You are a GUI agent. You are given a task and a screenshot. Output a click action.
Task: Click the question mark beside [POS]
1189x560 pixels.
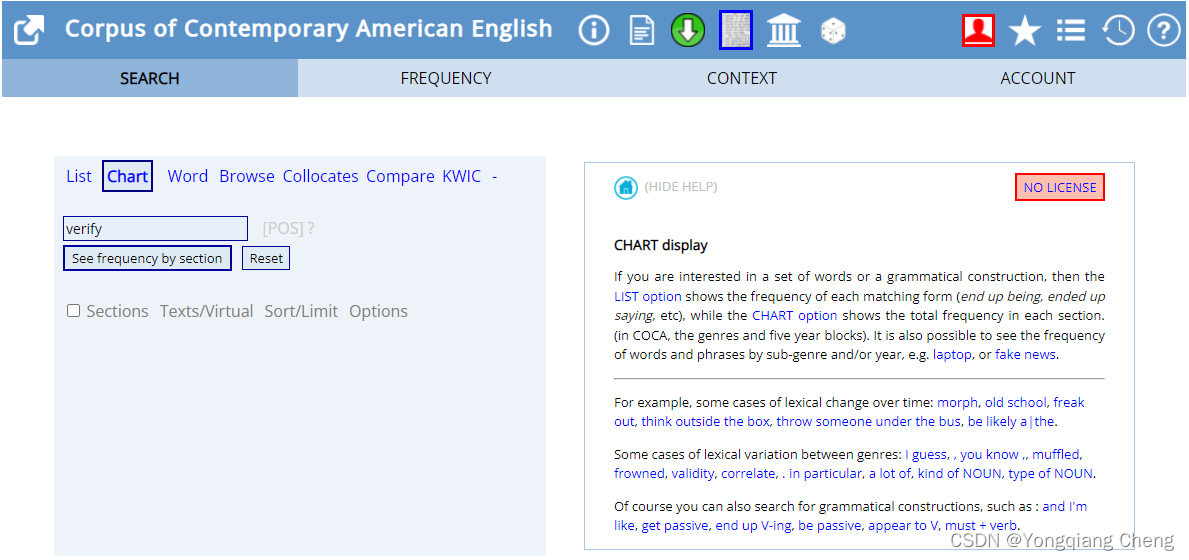point(311,228)
